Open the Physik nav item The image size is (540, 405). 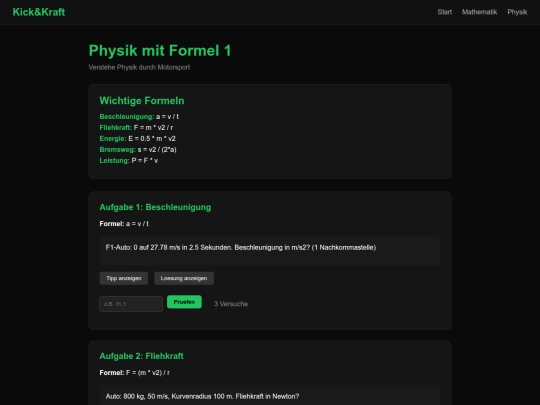517,12
